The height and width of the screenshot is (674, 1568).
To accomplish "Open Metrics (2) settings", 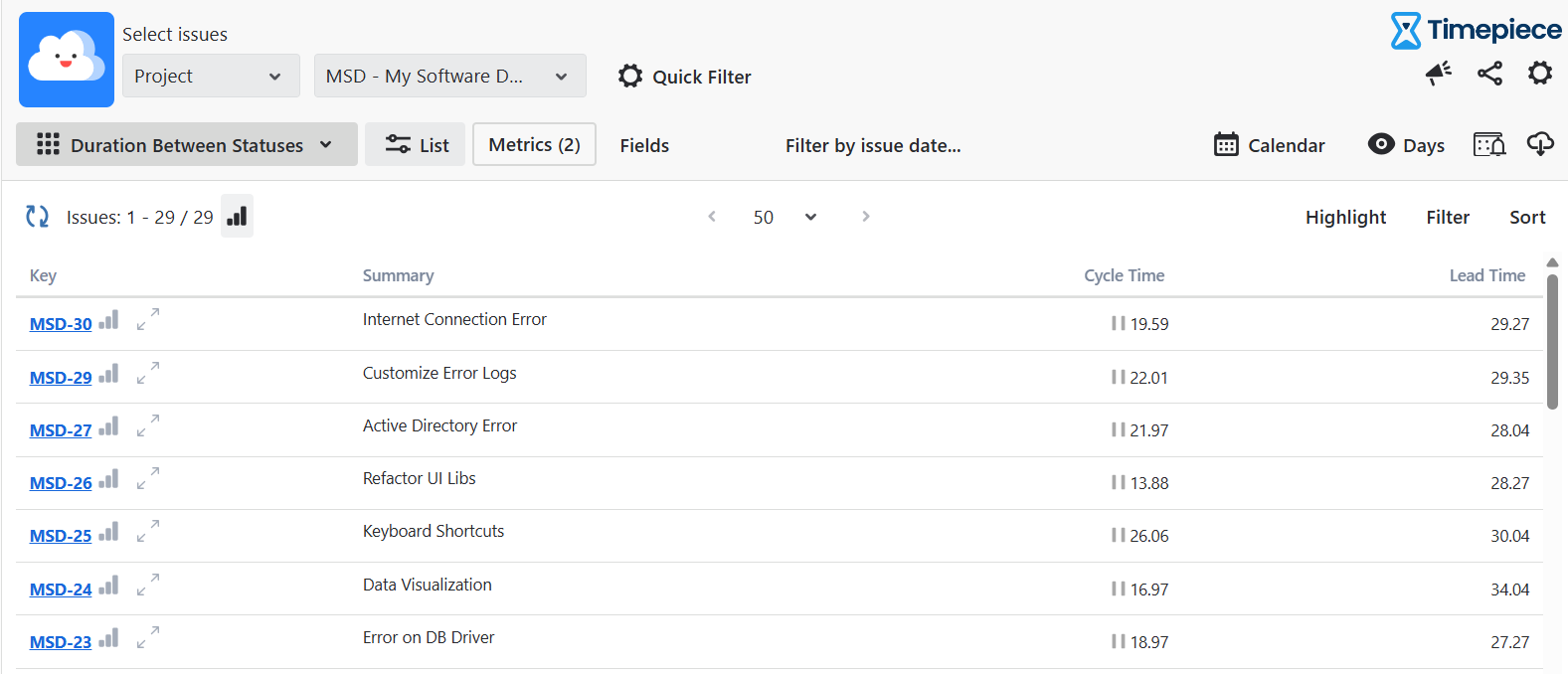I will pyautogui.click(x=534, y=144).
